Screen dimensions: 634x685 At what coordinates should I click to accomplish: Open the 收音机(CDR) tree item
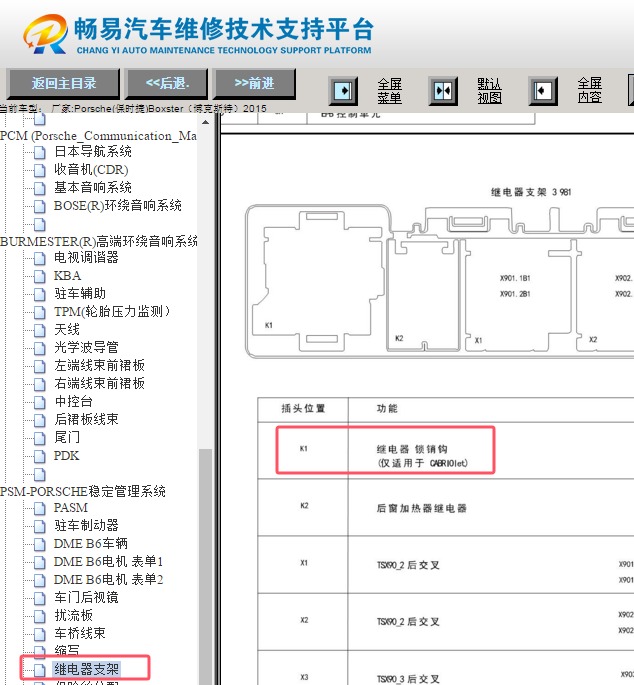(91, 170)
